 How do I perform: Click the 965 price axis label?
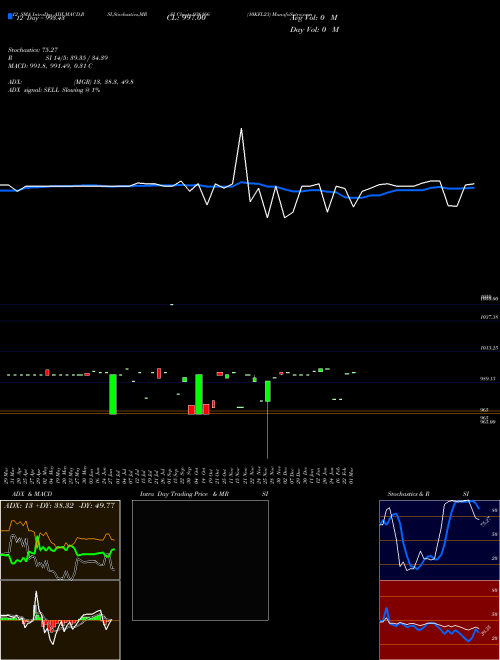click(x=484, y=410)
